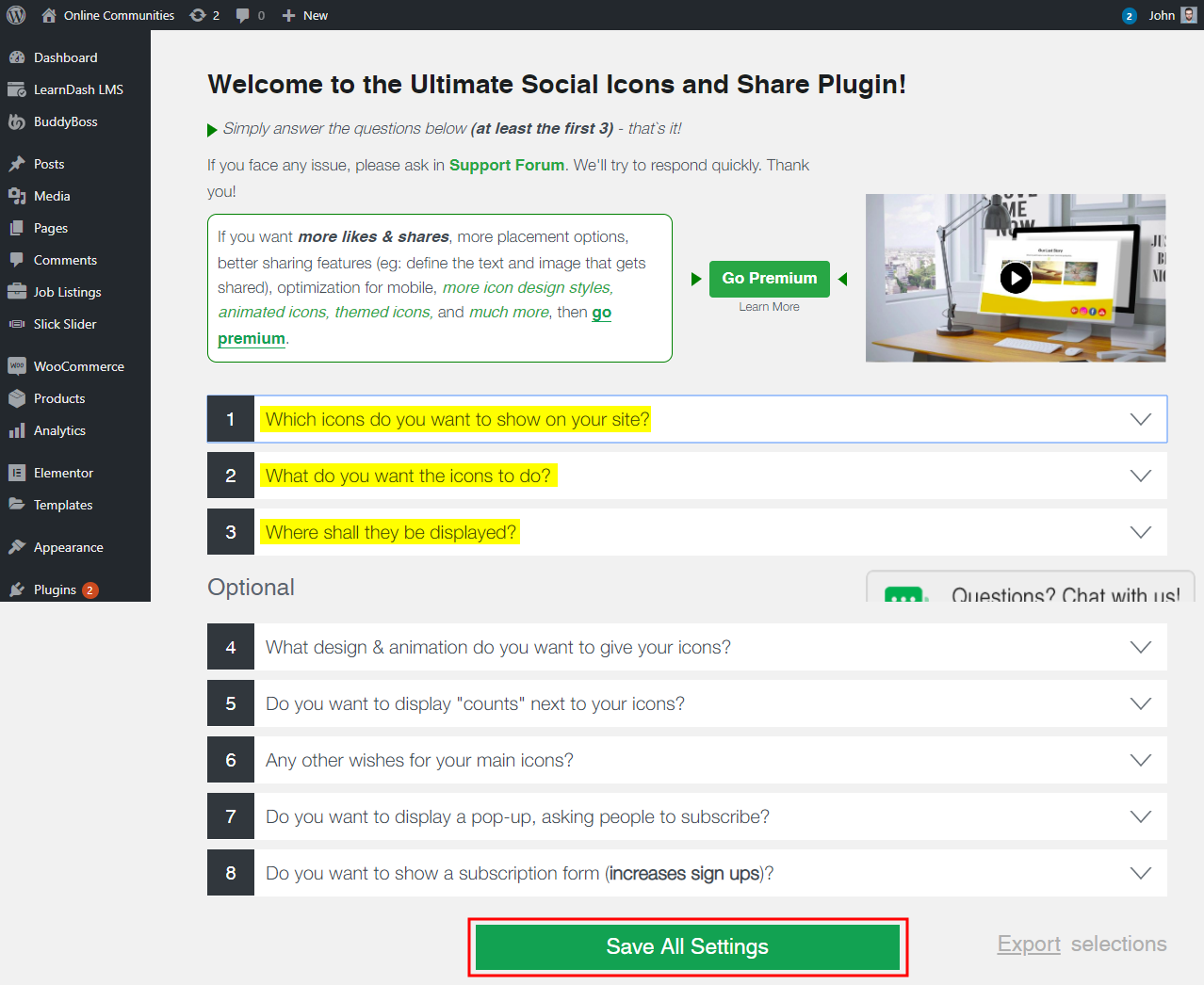Click the Go Premium button
The height and width of the screenshot is (985, 1204).
(769, 278)
